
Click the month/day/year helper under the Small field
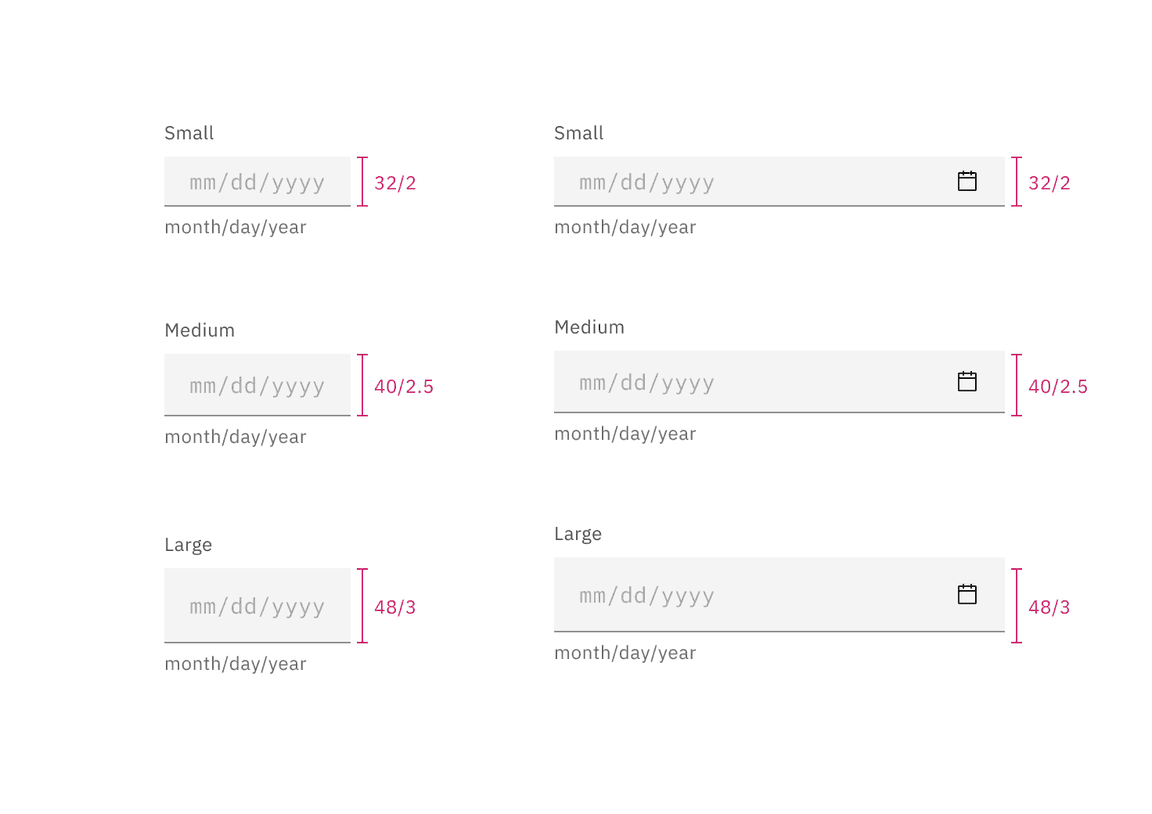pos(235,227)
